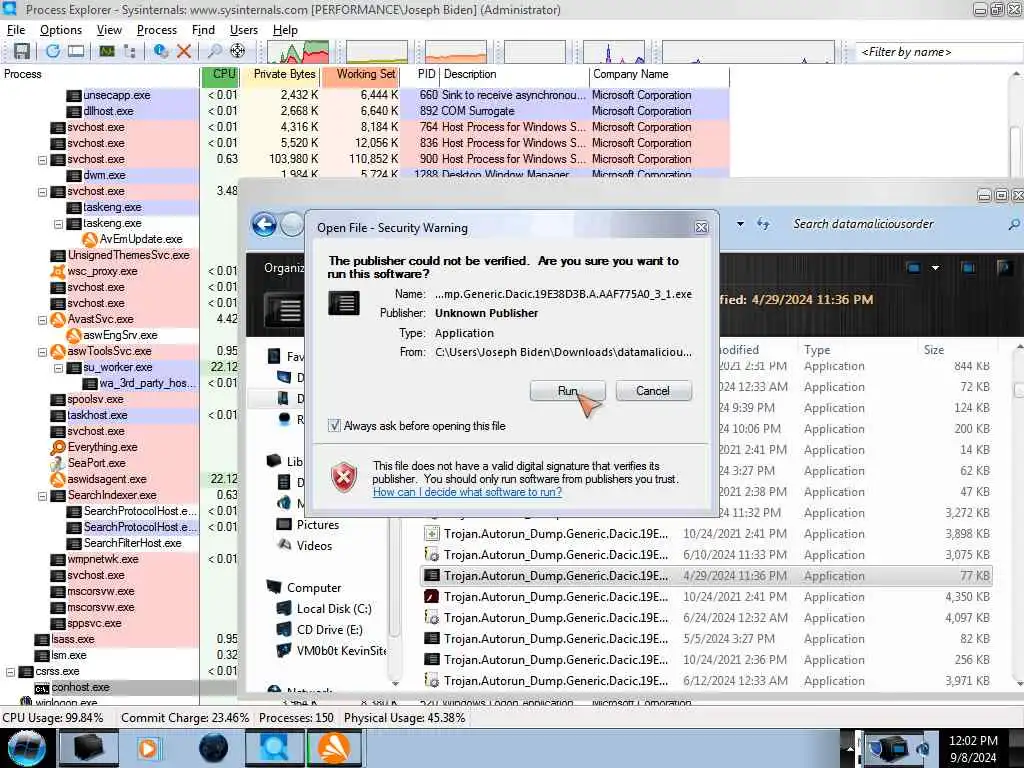Click the black box taskbar icon next to Start
Viewport: 1024px width, 768px height.
click(88, 748)
